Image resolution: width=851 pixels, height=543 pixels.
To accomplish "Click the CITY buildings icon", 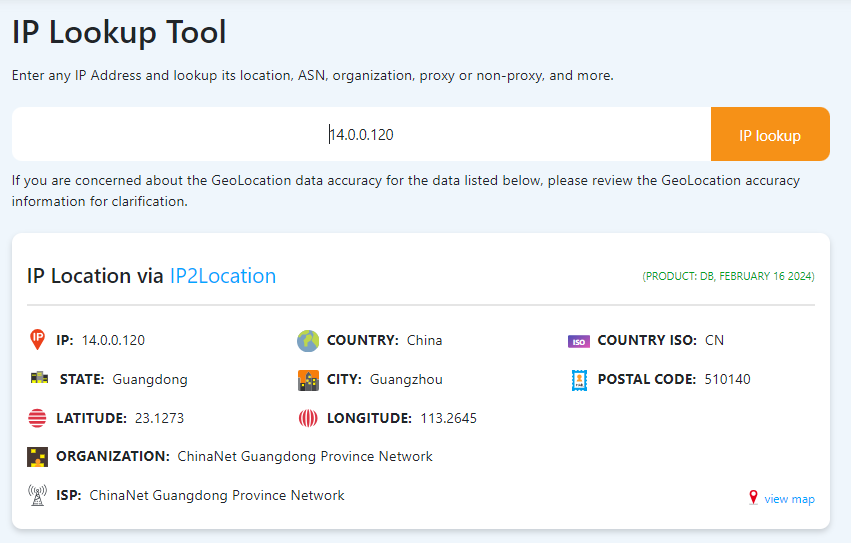I will (x=308, y=380).
